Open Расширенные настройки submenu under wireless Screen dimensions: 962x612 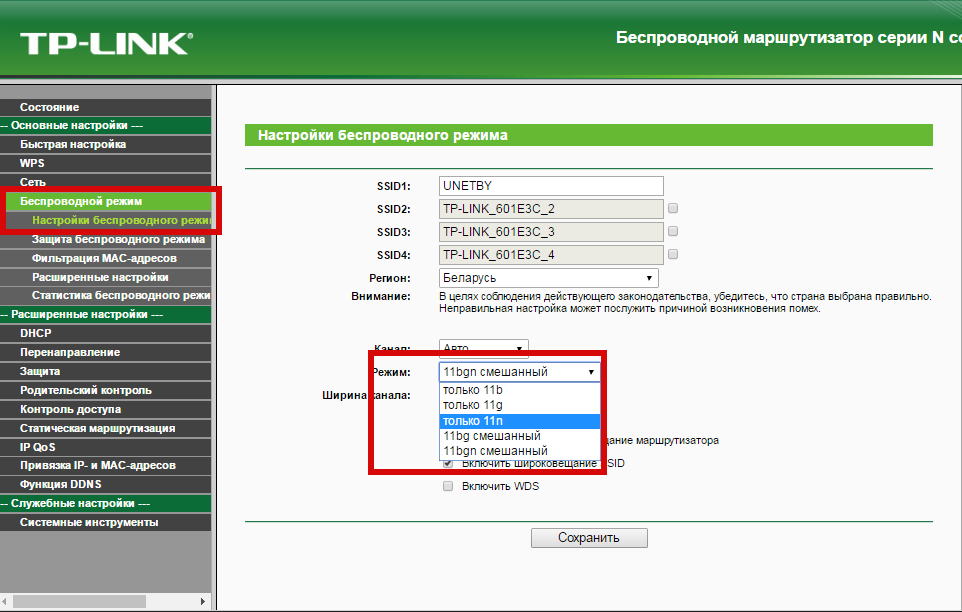(106, 277)
